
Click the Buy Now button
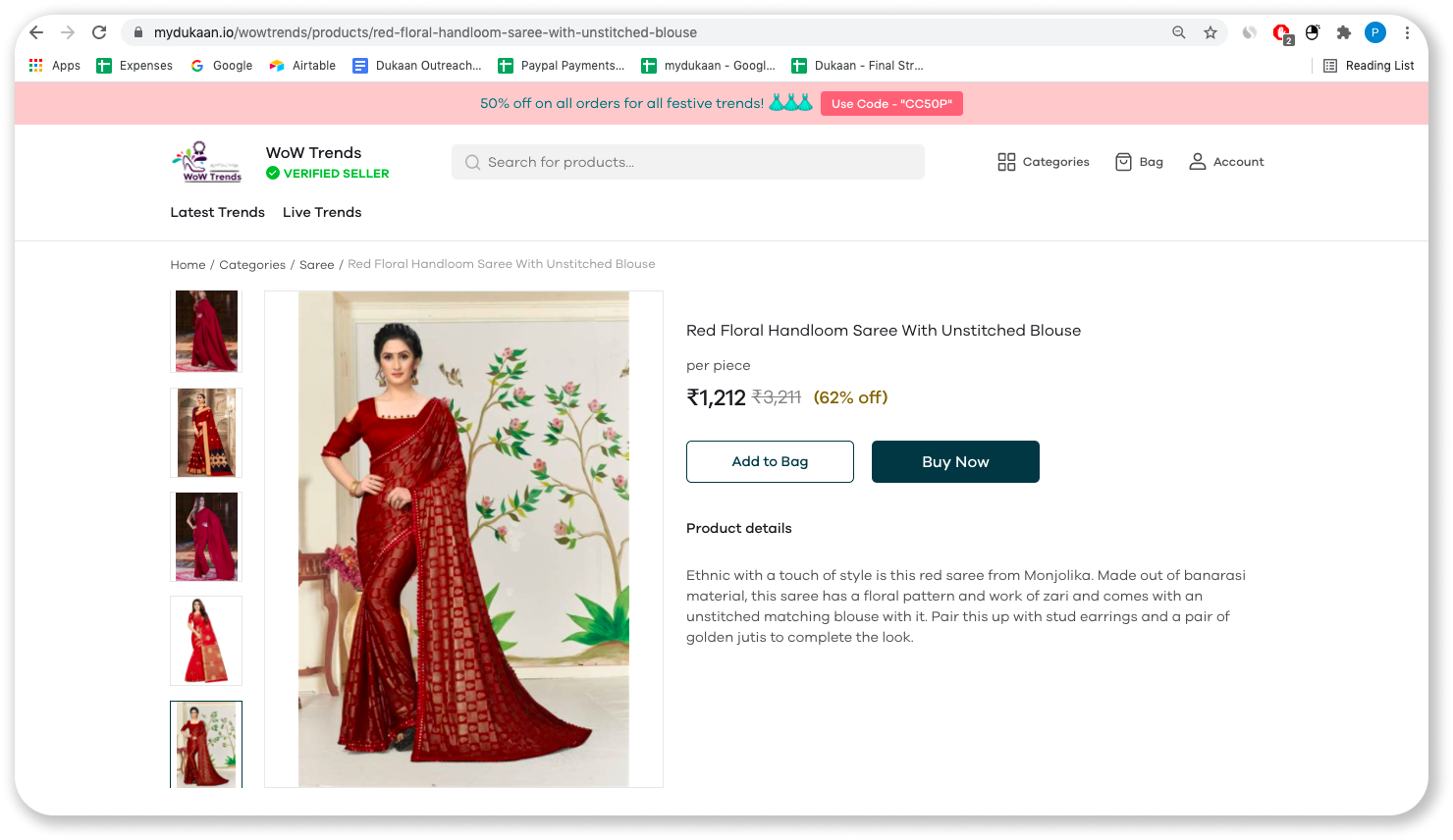[x=955, y=461]
